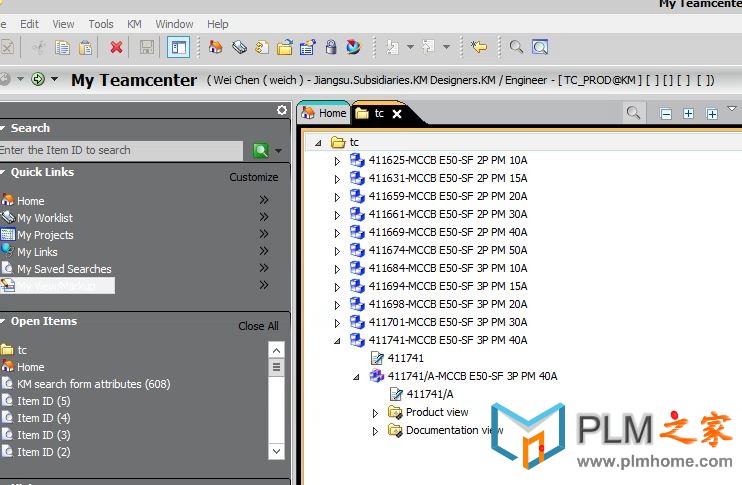Open the Edit menu
This screenshot has width=742, height=485.
click(29, 24)
